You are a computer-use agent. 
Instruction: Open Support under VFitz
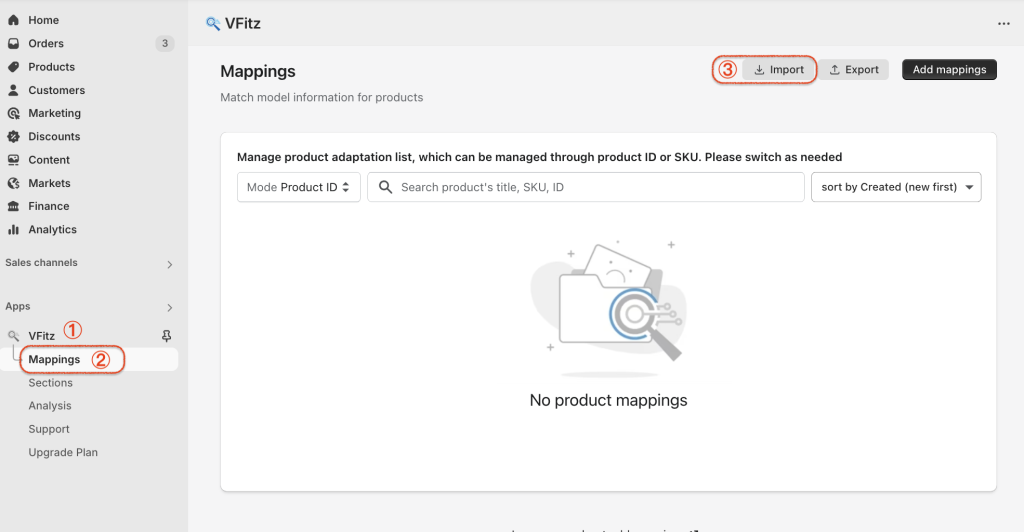[x=49, y=430]
